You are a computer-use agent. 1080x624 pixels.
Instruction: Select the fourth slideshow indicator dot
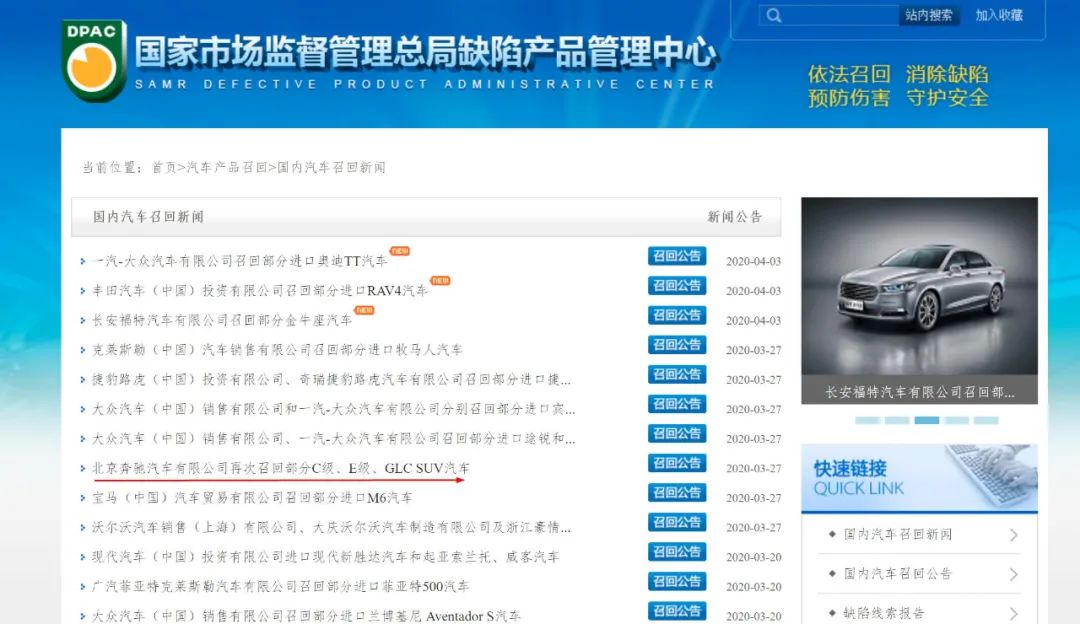[956, 420]
